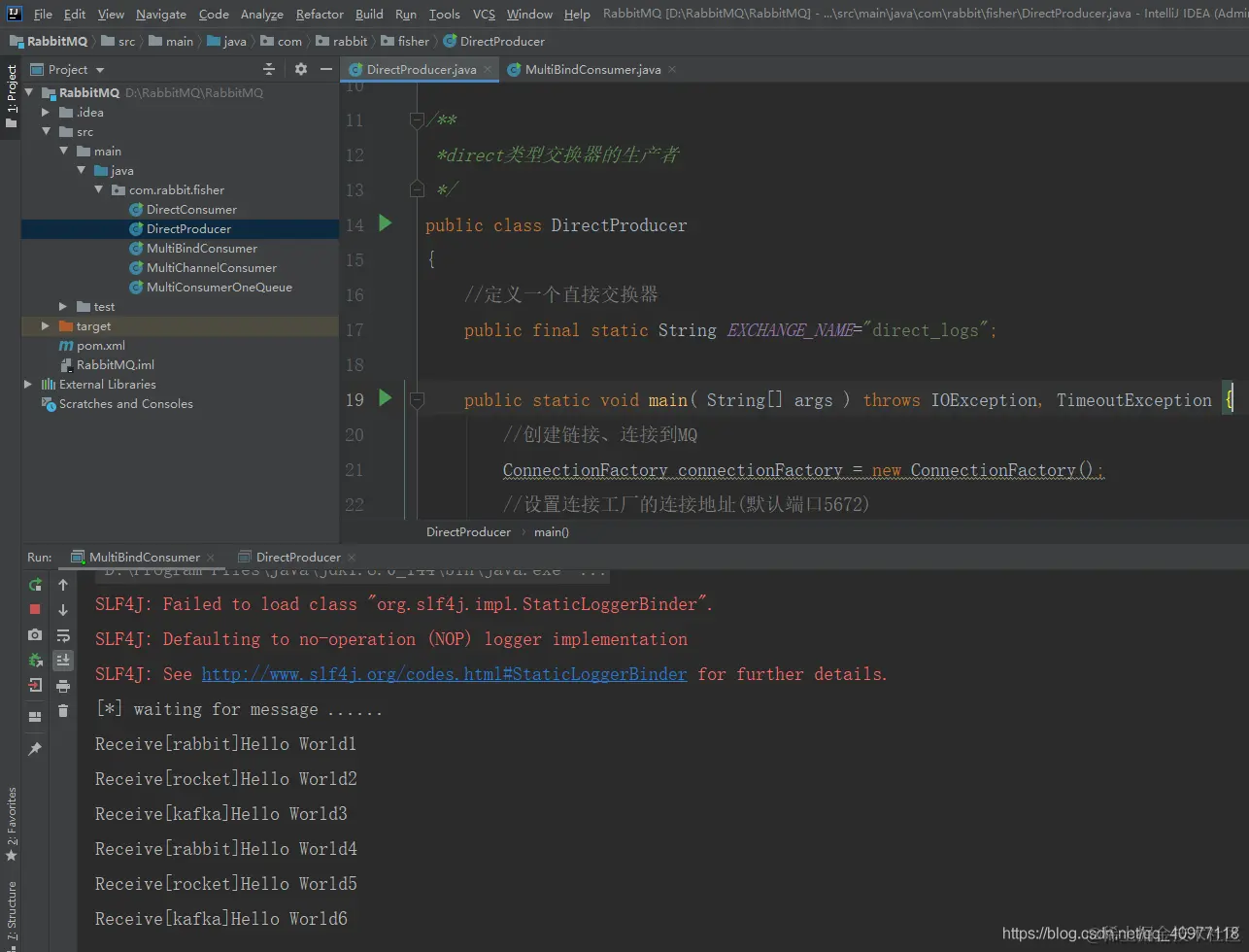Screen dimensions: 1249x952
Task: Attach debugger using the green bug icon
Action: point(35,660)
